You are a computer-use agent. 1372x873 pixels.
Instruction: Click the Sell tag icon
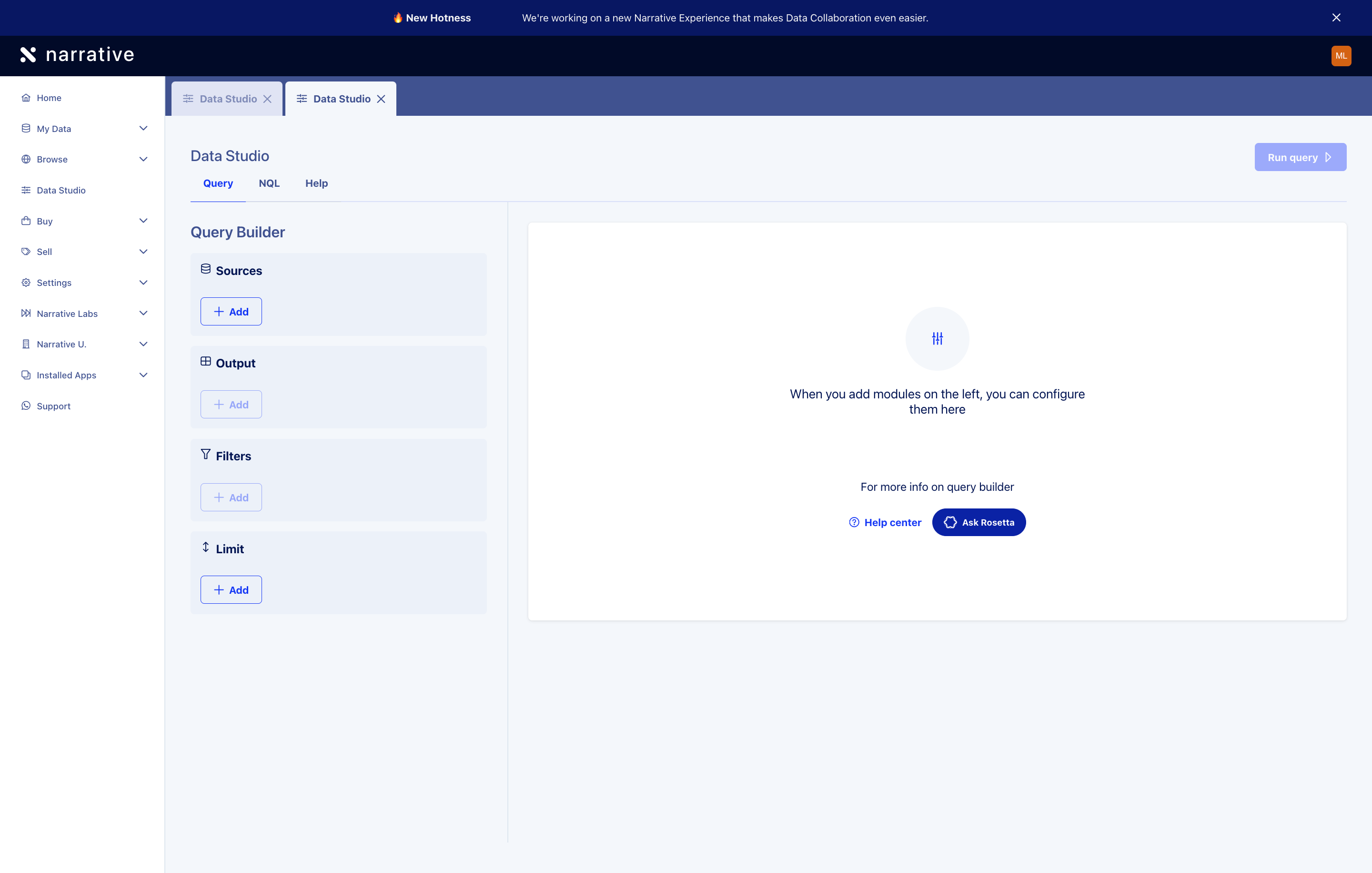point(26,251)
